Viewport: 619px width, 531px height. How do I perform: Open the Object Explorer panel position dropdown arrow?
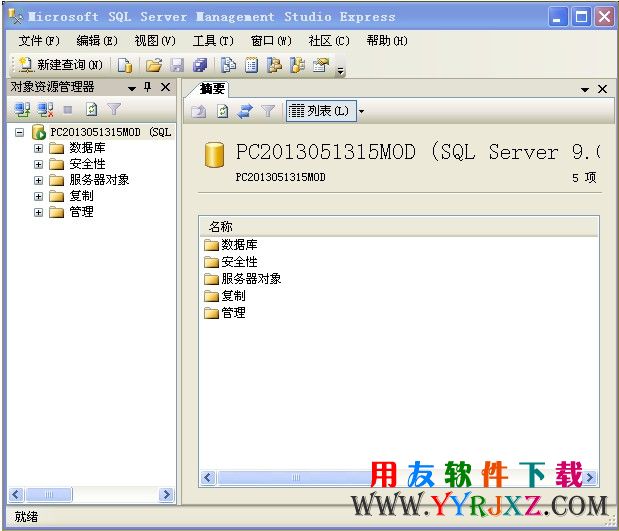click(x=132, y=88)
